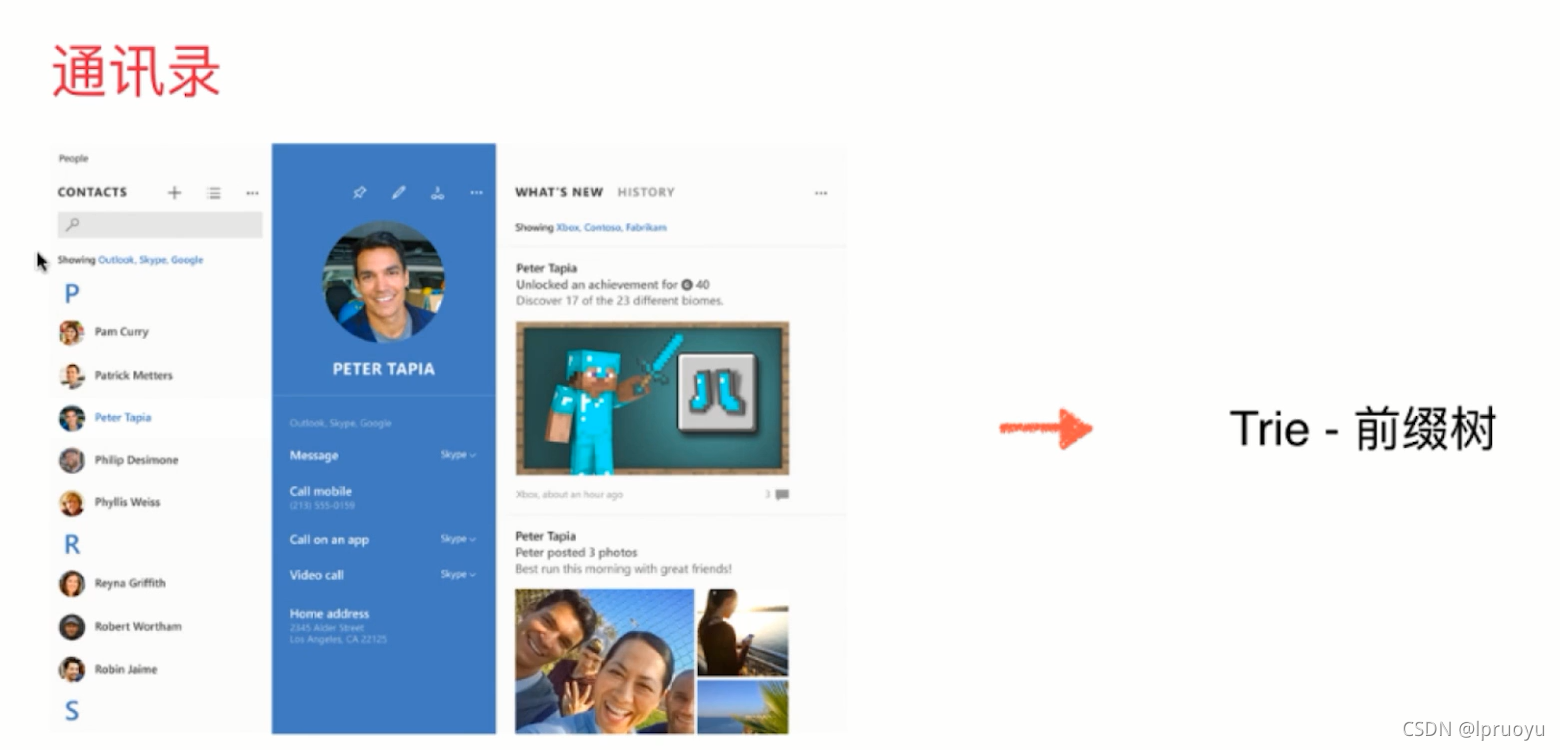Open the Minecraft achievement image
Screen dimensions: 1560x750
coord(652,397)
